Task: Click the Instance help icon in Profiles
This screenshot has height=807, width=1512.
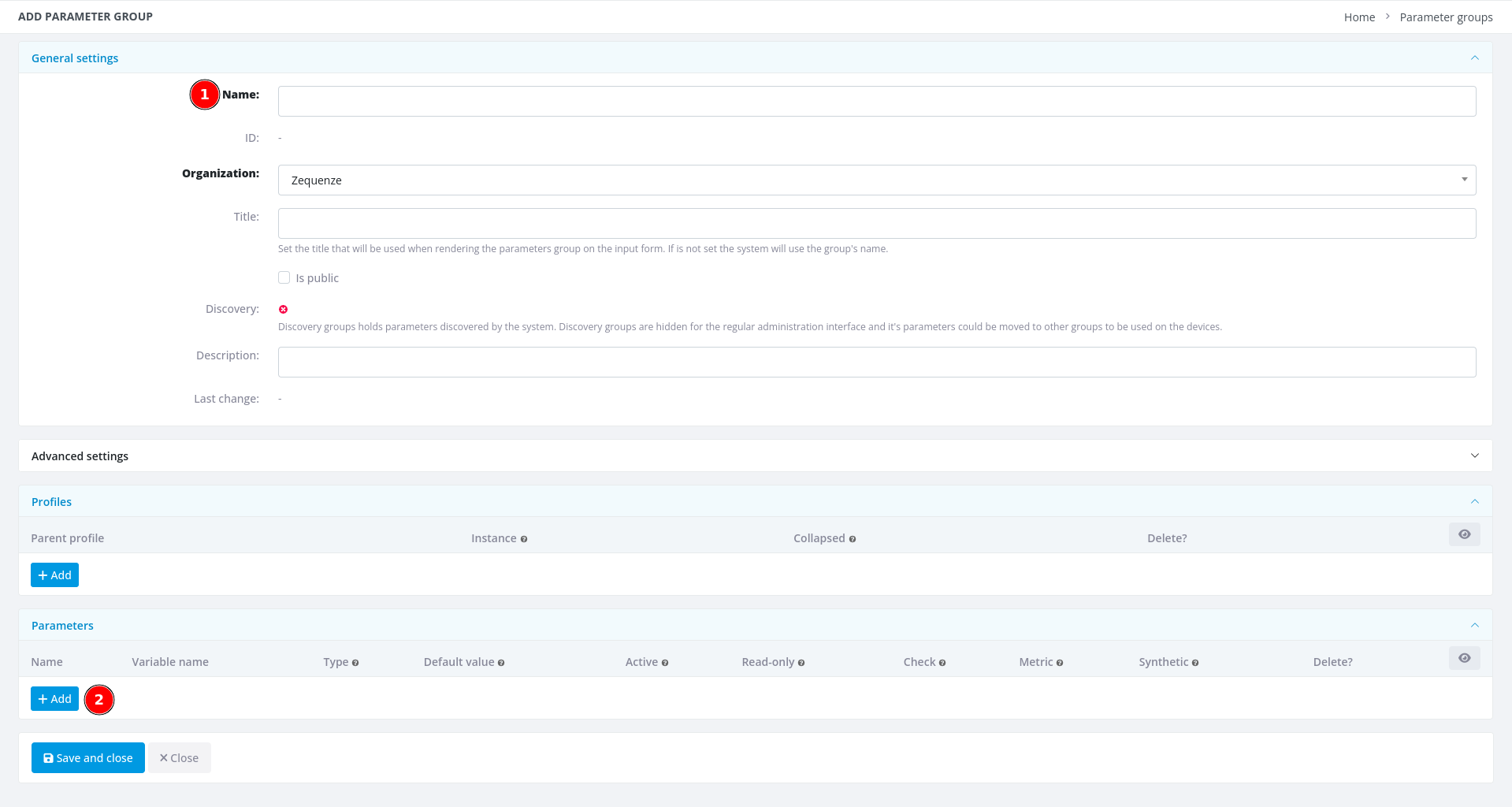Action: (524, 539)
